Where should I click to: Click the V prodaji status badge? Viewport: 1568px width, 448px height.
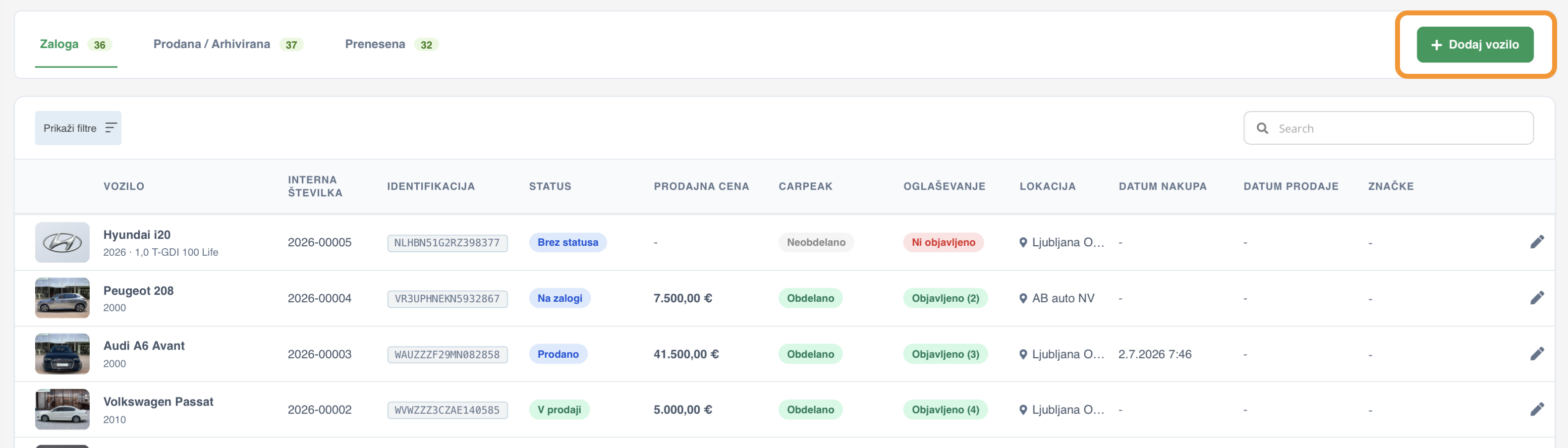[560, 410]
